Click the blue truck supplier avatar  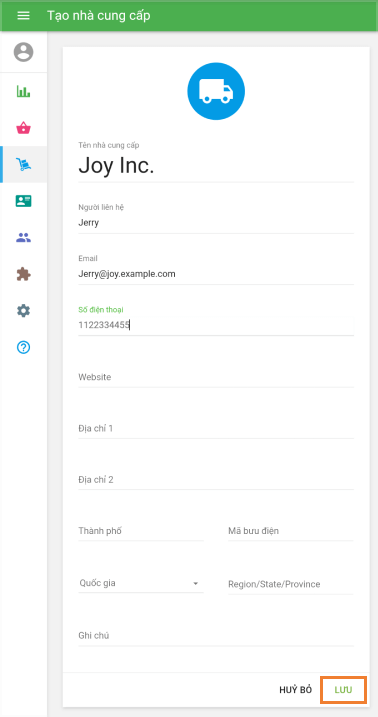pyautogui.click(x=216, y=91)
